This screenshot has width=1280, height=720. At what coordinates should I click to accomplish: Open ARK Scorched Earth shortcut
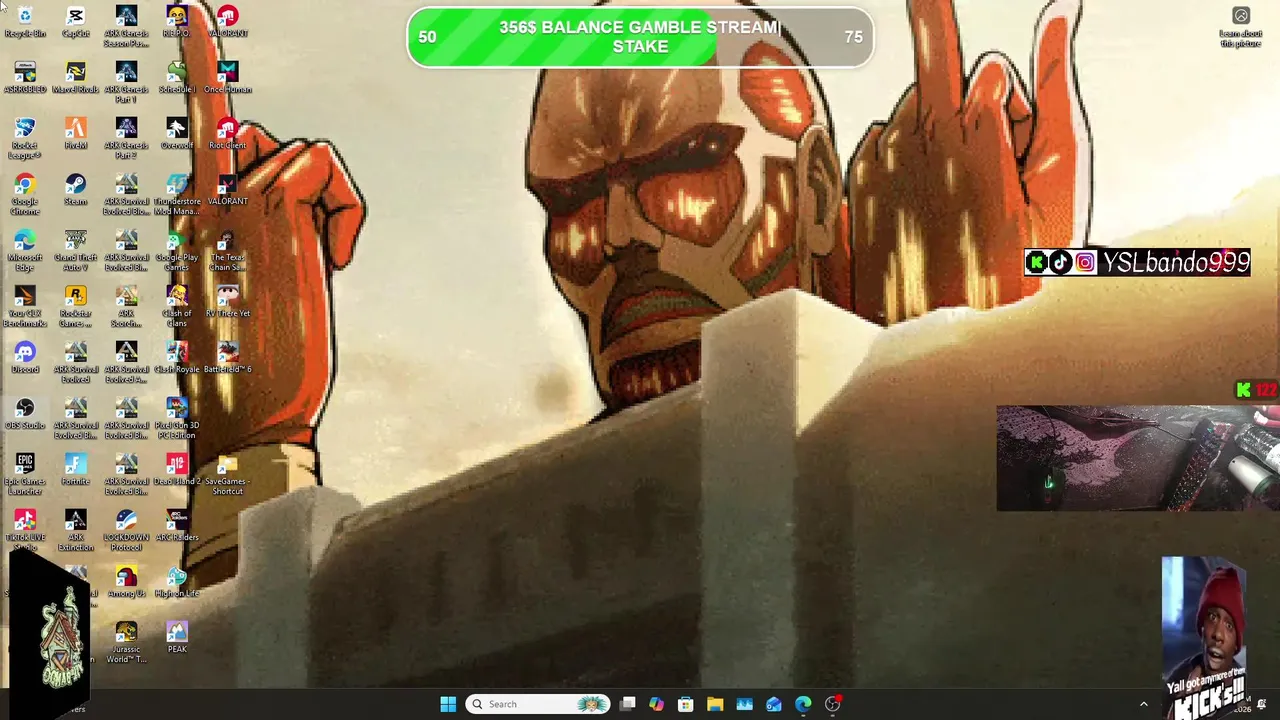click(126, 307)
